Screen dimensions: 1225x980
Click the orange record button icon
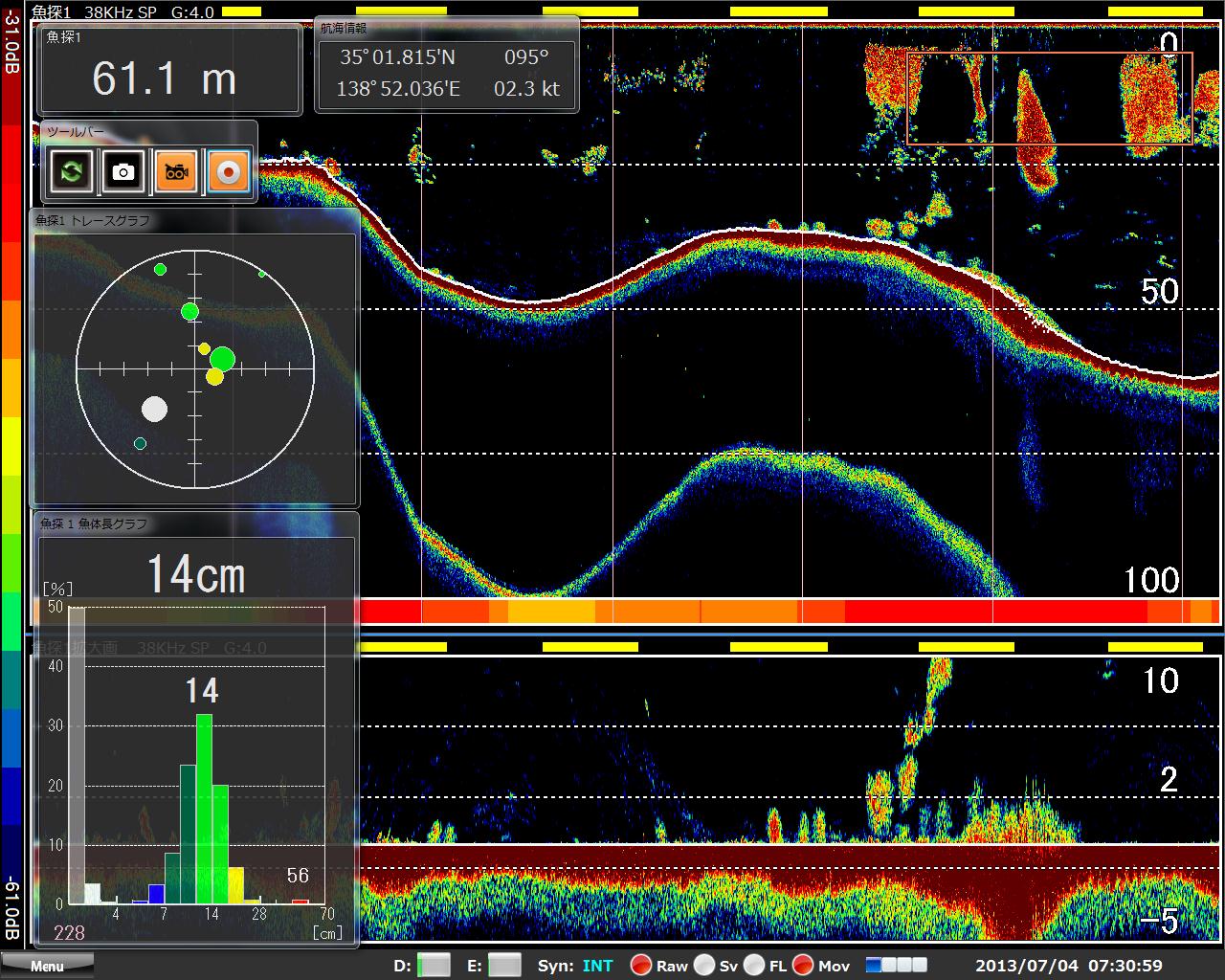[x=229, y=172]
